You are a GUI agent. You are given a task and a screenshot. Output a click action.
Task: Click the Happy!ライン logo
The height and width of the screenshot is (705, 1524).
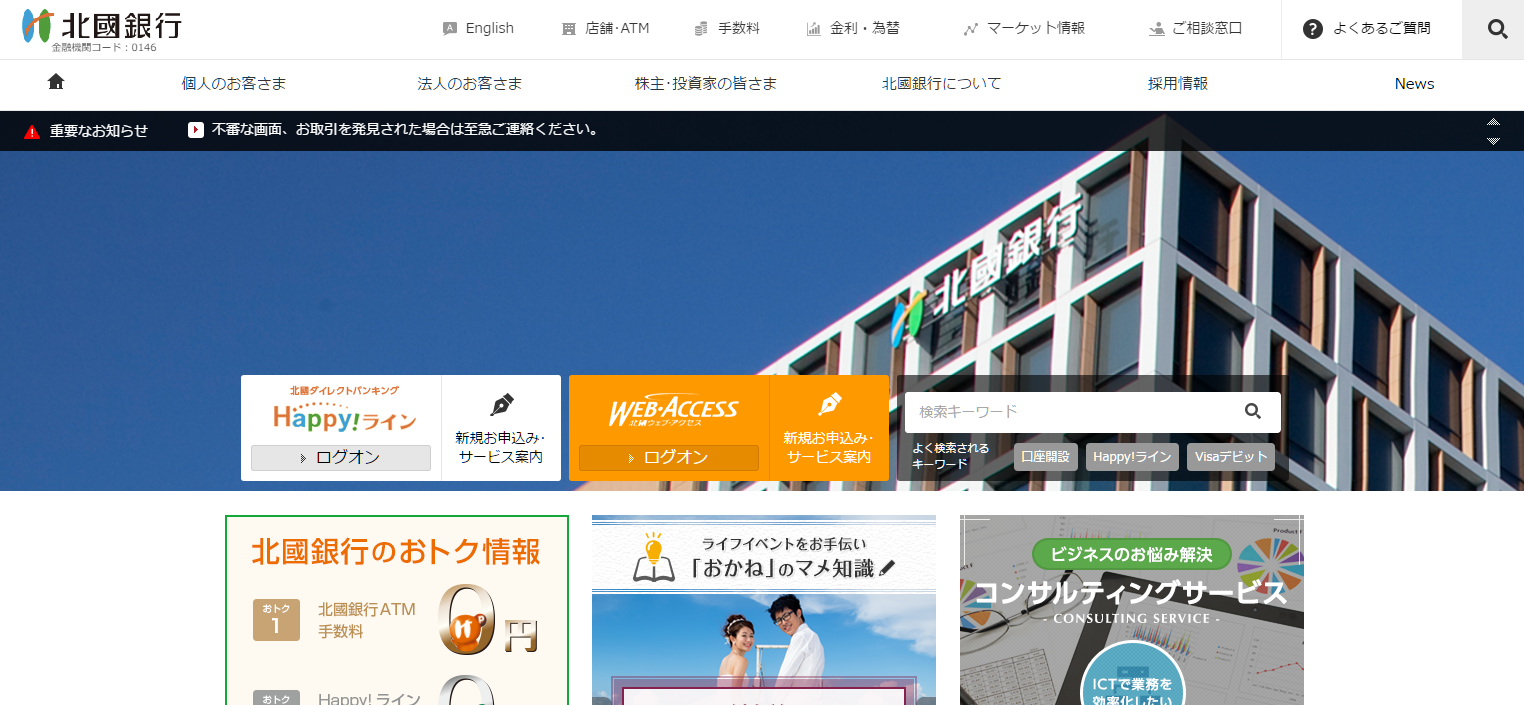tap(344, 415)
